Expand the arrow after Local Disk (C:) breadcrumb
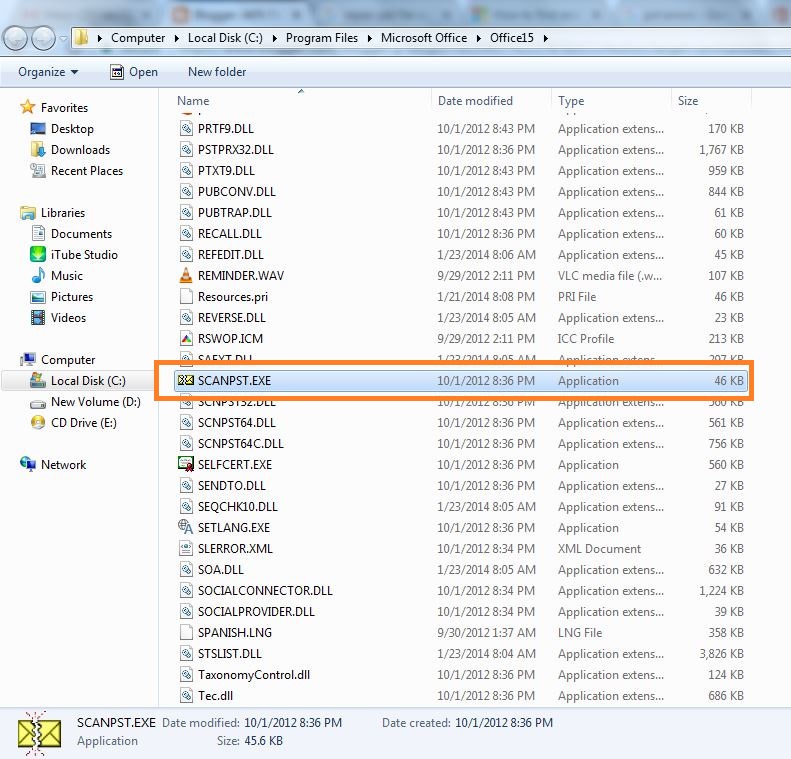The width and height of the screenshot is (791, 759). pyautogui.click(x=274, y=38)
